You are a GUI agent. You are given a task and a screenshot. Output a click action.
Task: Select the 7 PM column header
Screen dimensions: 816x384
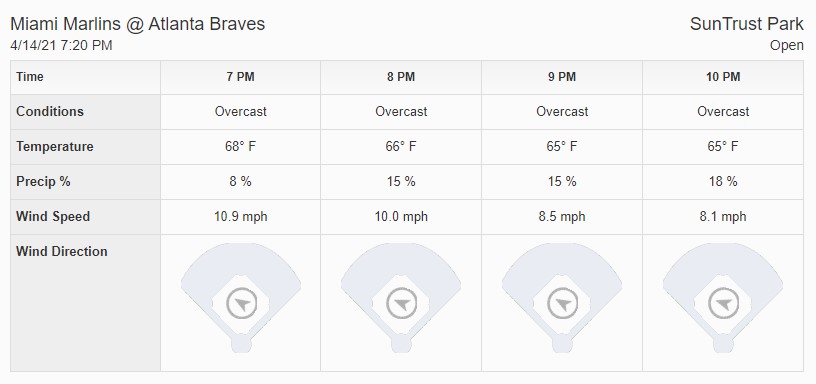coord(240,77)
